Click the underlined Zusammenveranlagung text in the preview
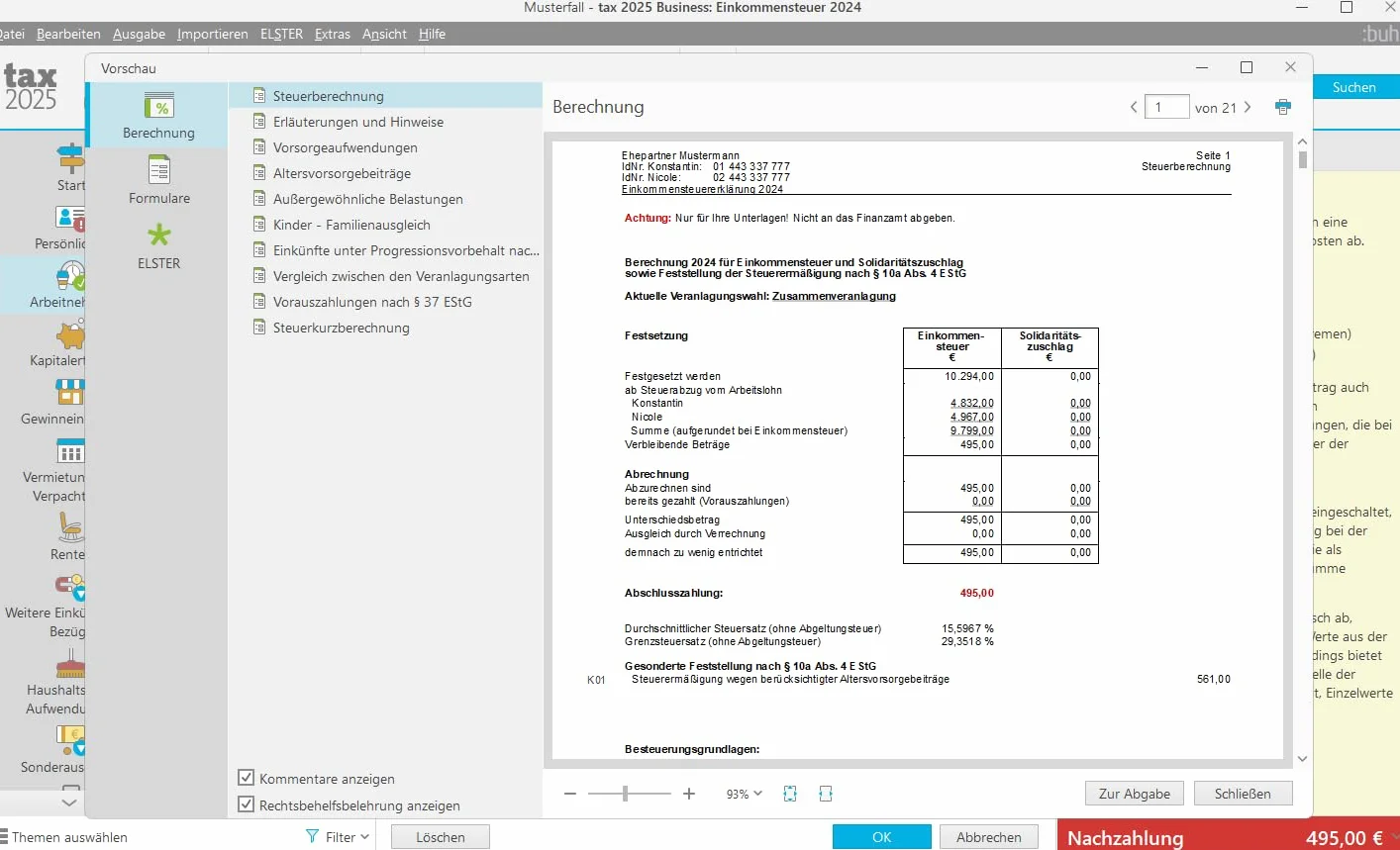The image size is (1400, 850). 834,296
